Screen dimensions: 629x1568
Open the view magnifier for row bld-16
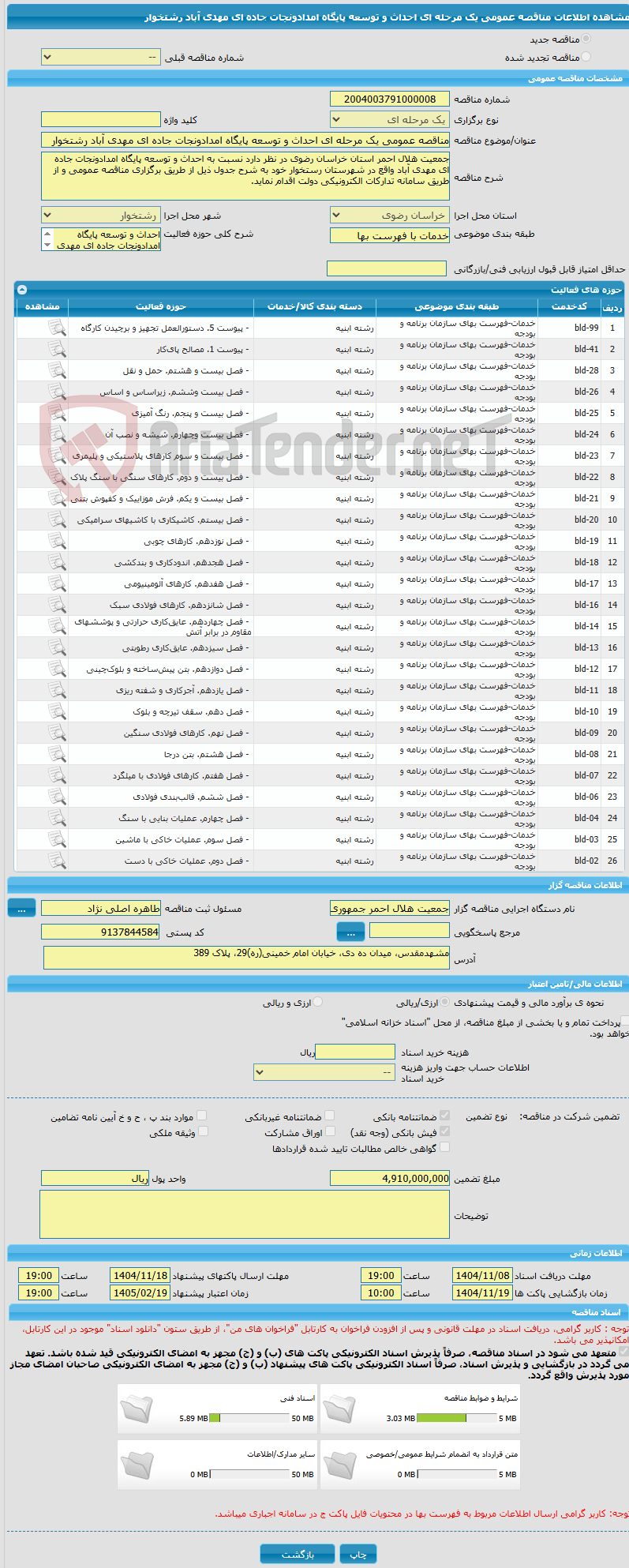(x=57, y=605)
